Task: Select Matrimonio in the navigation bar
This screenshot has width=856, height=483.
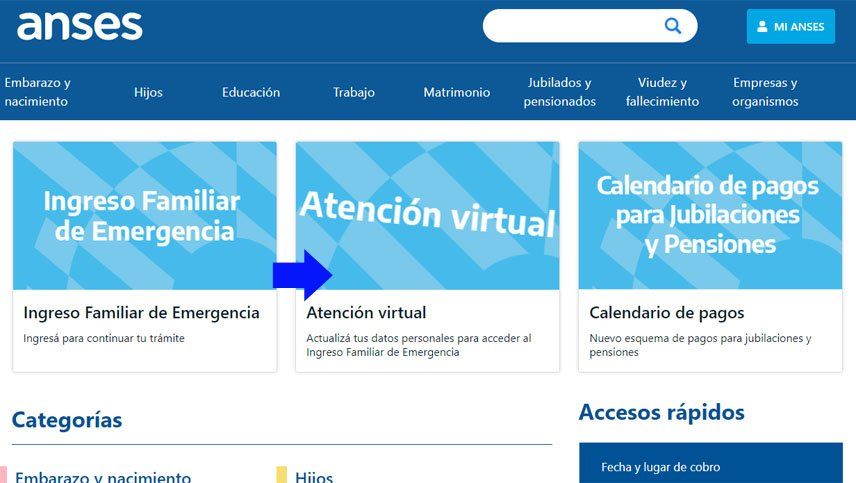Action: coord(456,92)
